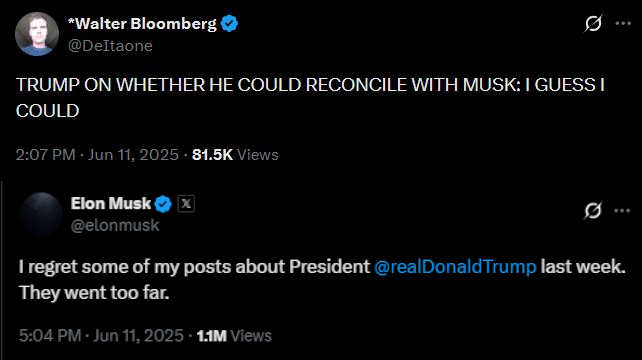Open Grok explain icon on Elon Musk's post
This screenshot has width=642, height=360.
pos(593,211)
